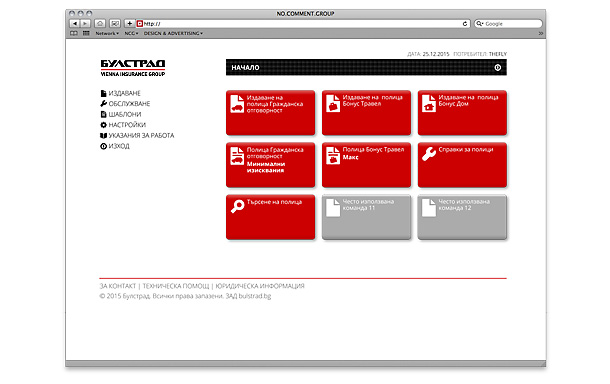This screenshot has width=610, height=384.
Task: Open Top Sites grid icon
Action: click(86, 33)
